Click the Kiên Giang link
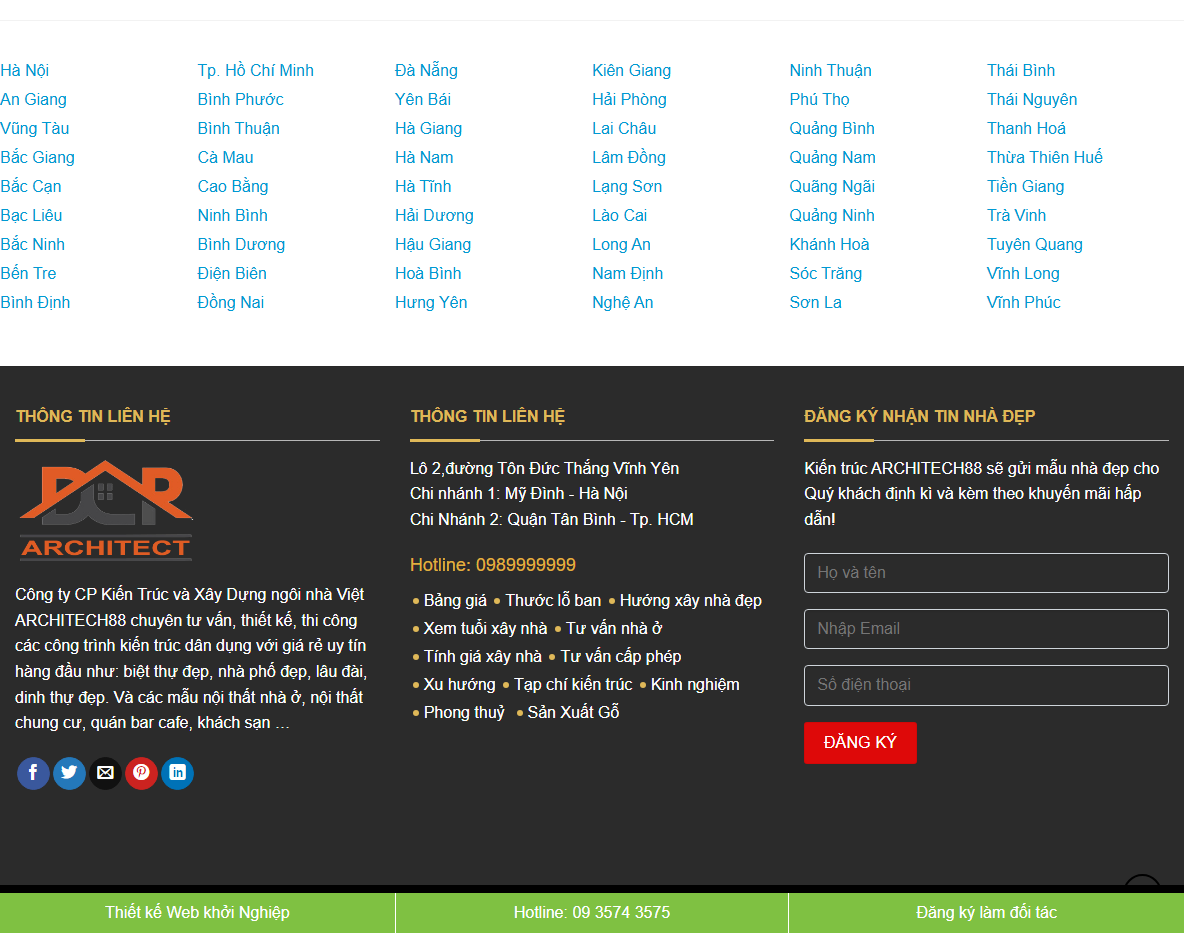 pyautogui.click(x=631, y=70)
